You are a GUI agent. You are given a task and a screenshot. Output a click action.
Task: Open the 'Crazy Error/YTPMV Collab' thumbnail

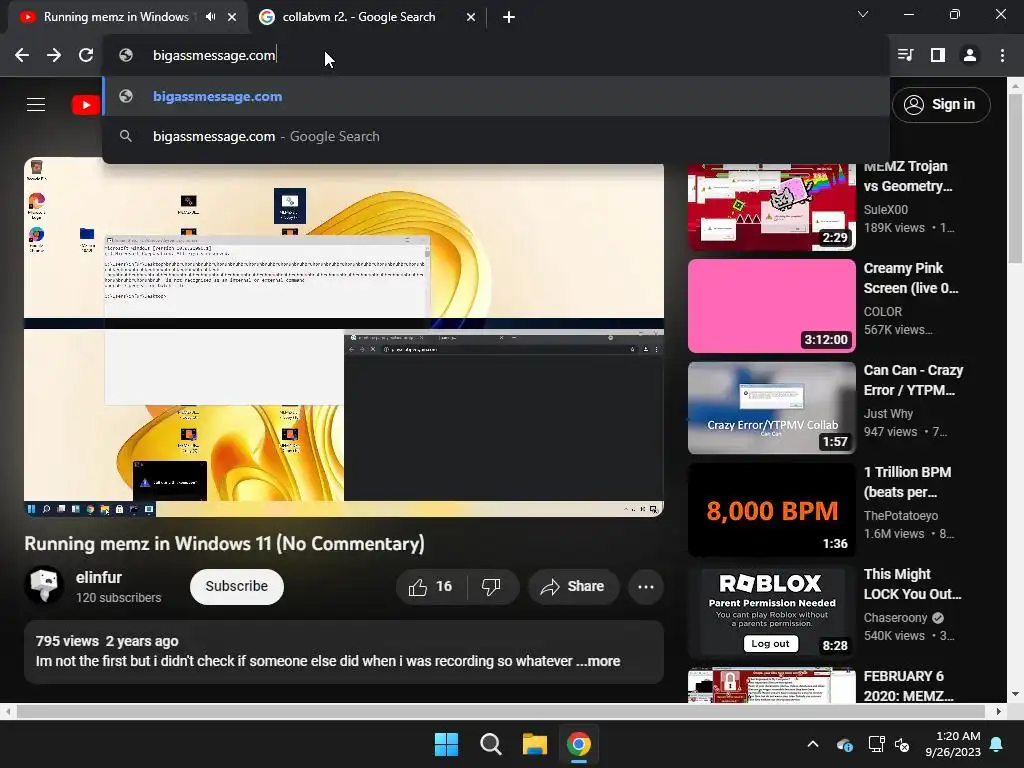point(771,408)
